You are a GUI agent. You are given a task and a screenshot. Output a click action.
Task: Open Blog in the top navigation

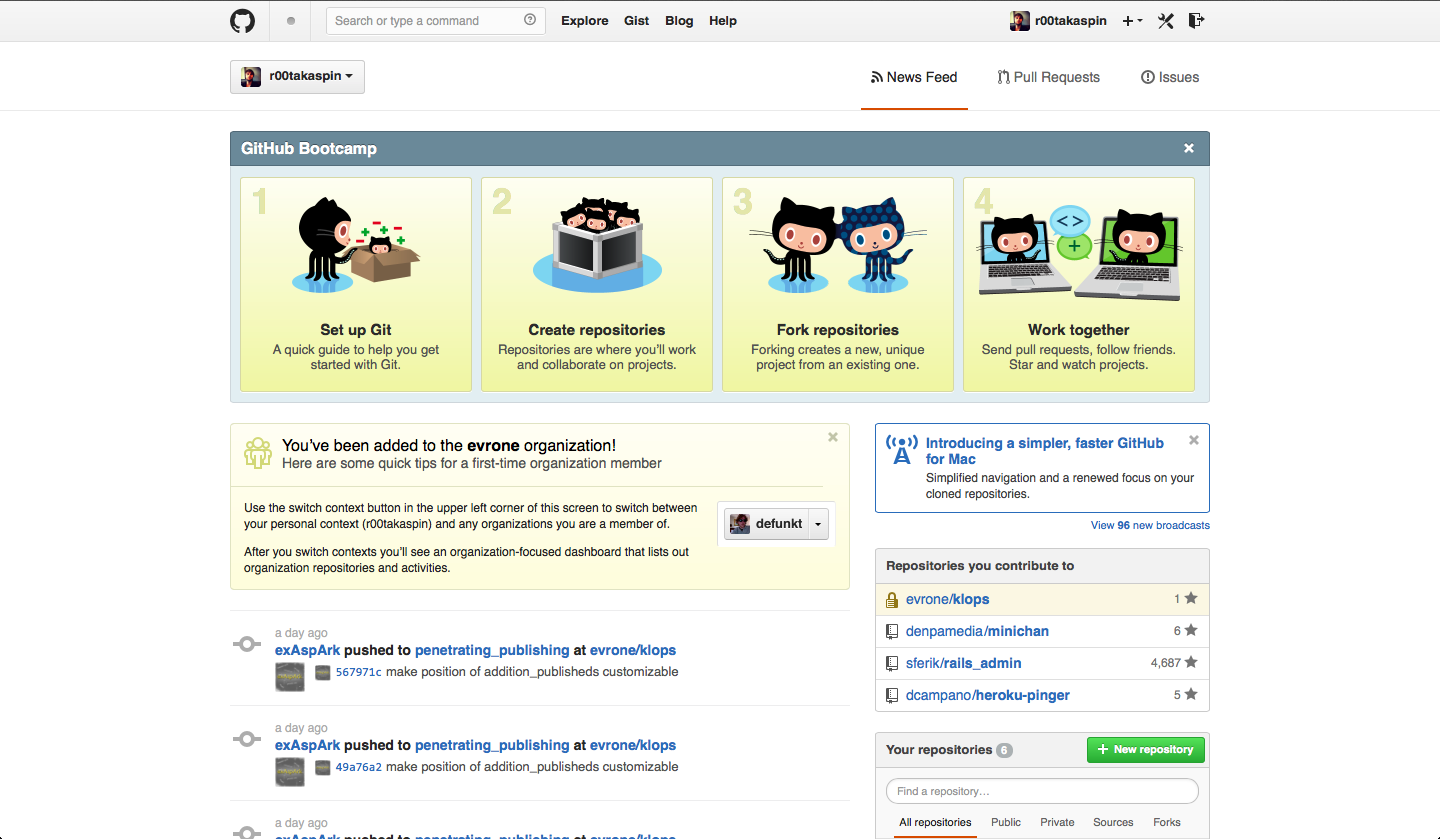679,21
